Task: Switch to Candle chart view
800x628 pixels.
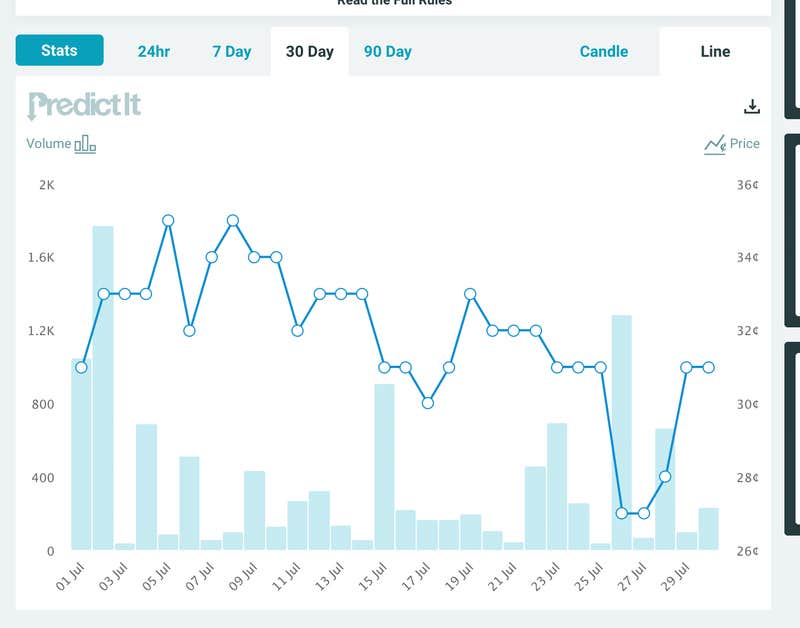Action: coord(604,51)
